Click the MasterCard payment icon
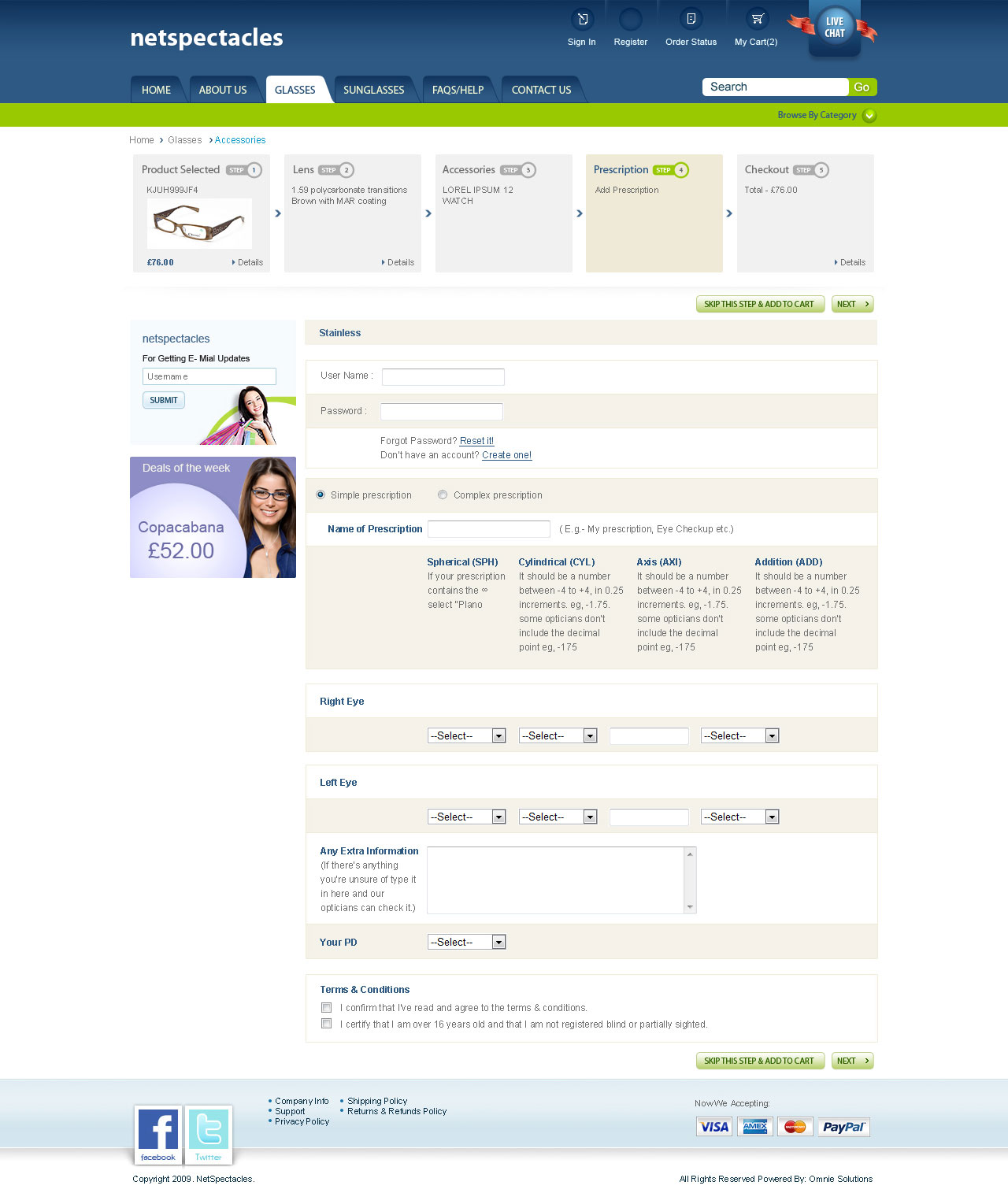The image size is (1008, 1204). 795,1127
